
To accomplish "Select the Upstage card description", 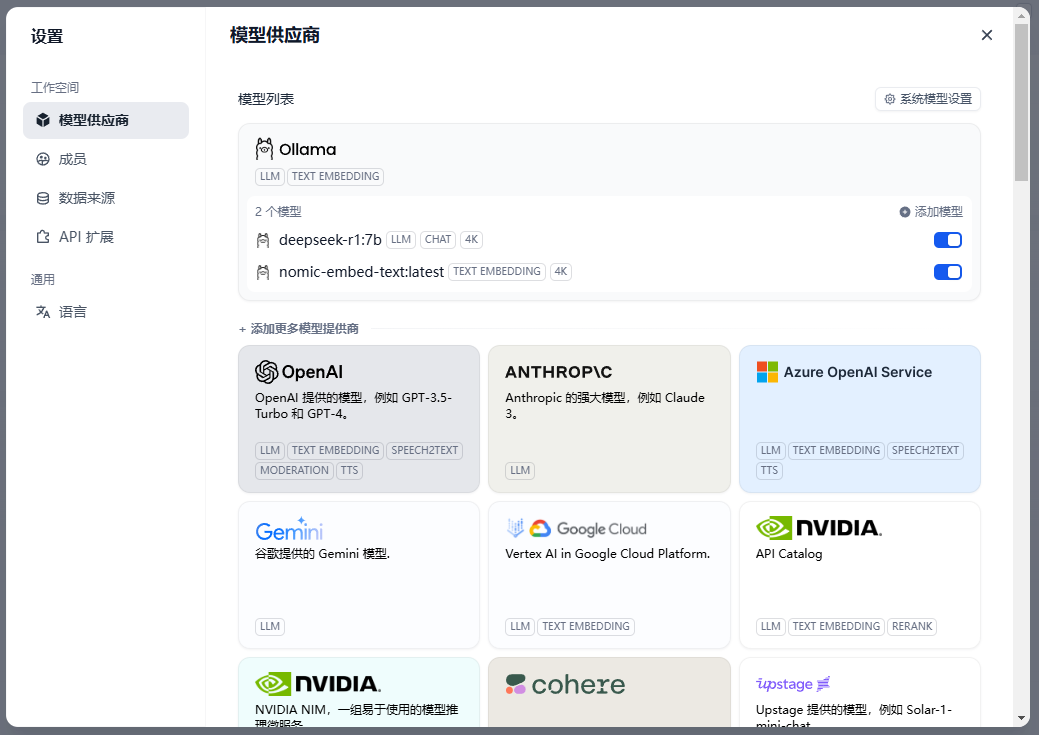I will 854,716.
